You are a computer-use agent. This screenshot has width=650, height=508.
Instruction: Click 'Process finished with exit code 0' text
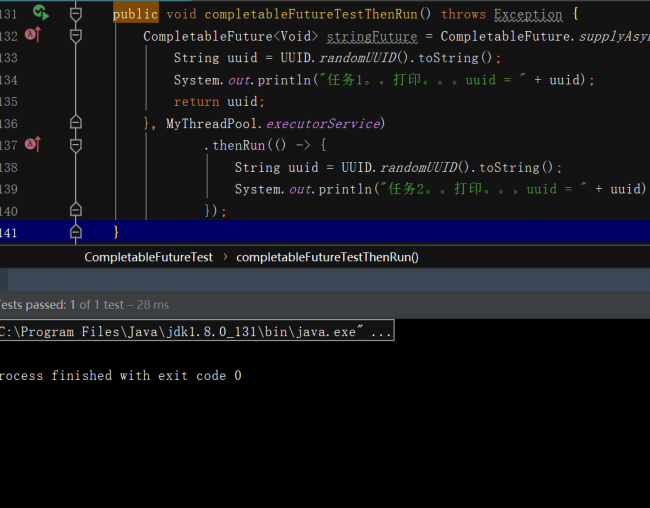click(x=120, y=375)
